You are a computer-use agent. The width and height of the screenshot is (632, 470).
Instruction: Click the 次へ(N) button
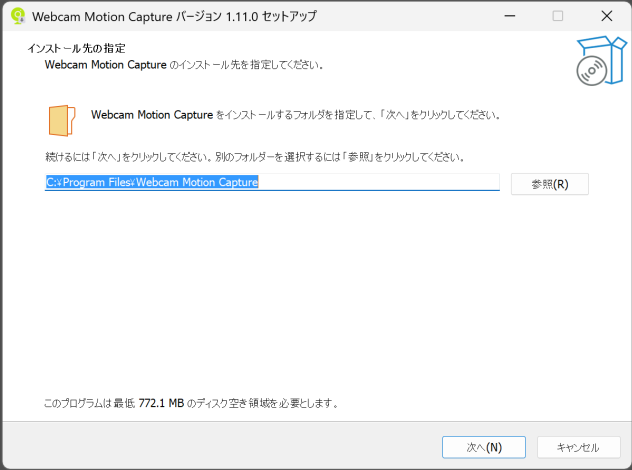pyautogui.click(x=484, y=447)
